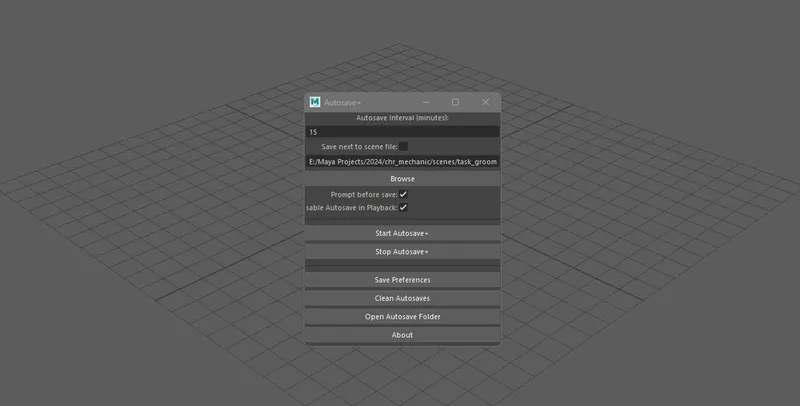Click the Autosave Interval (minutes) label
This screenshot has height=406, width=800.
pyautogui.click(x=402, y=118)
